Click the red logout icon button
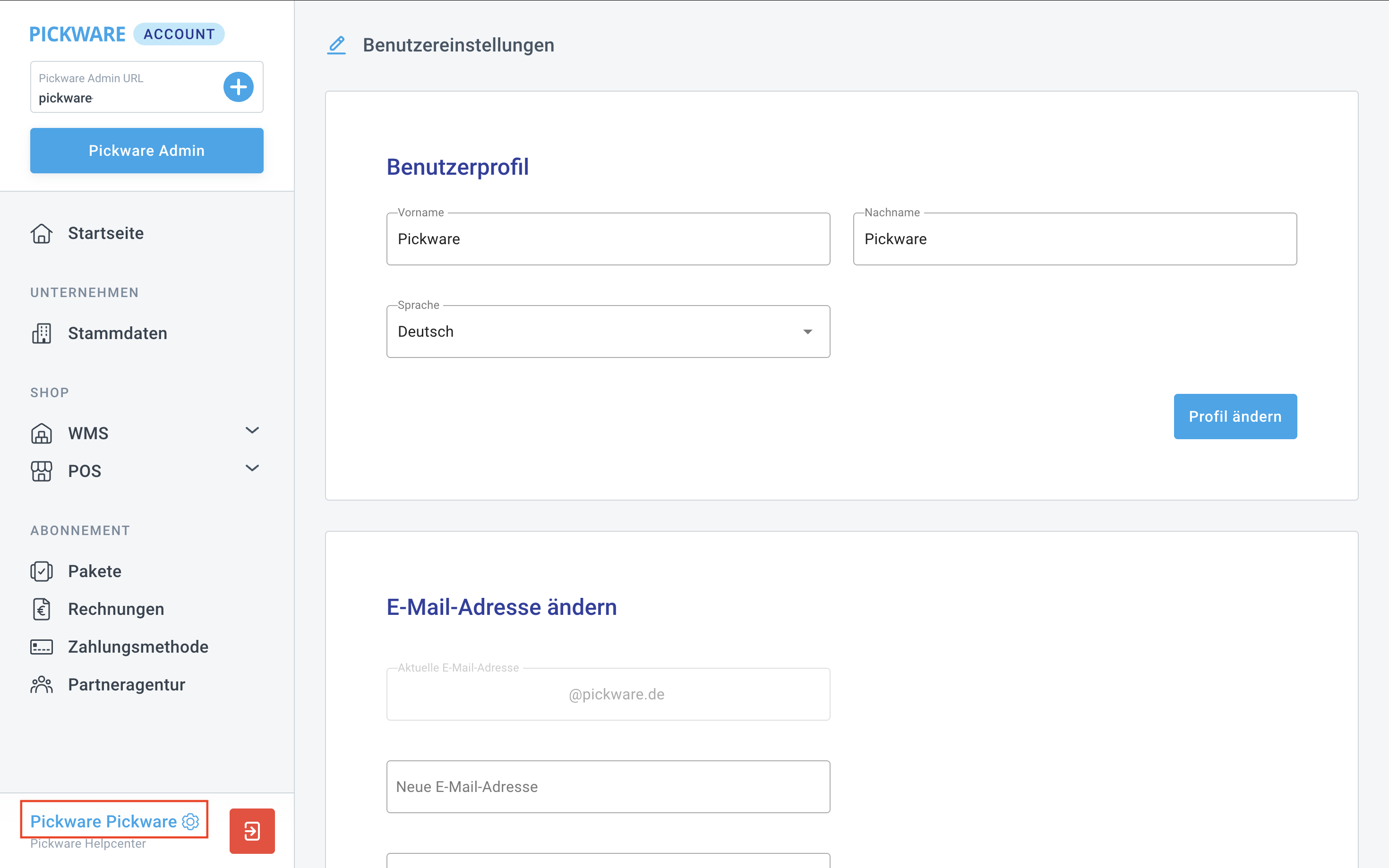1389x868 pixels. click(x=252, y=831)
